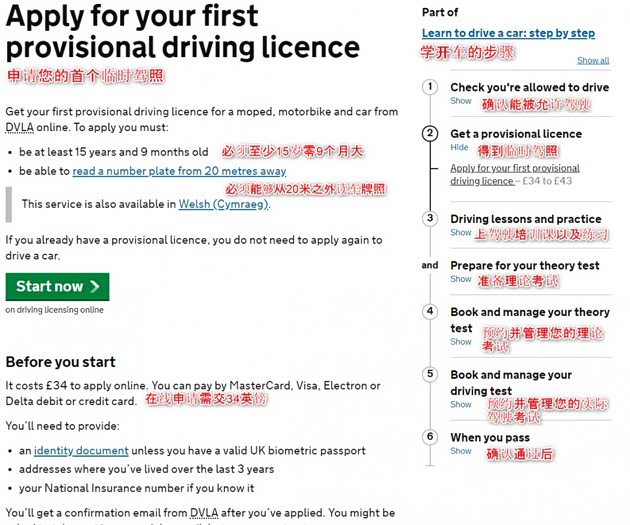Expand 'Book and manage your driving test'
The image size is (630, 525).
pos(460,405)
